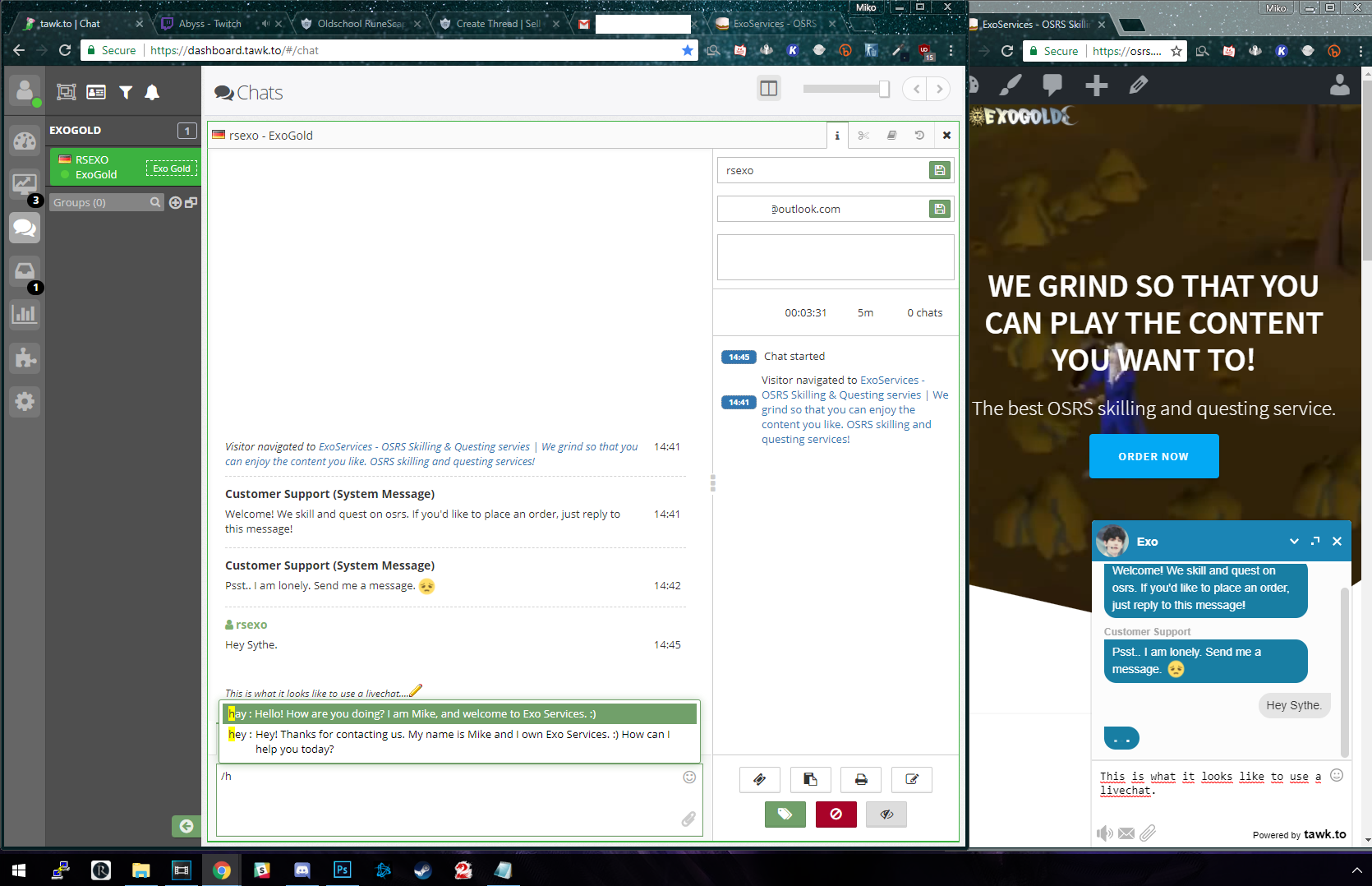Image resolution: width=1372 pixels, height=886 pixels.
Task: Click the EXOGOLD chat count badge
Action: (x=187, y=130)
